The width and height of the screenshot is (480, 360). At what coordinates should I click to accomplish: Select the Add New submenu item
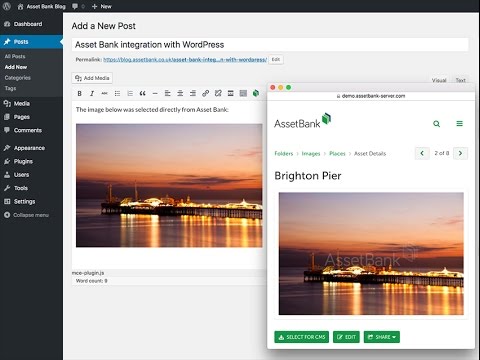click(16, 67)
